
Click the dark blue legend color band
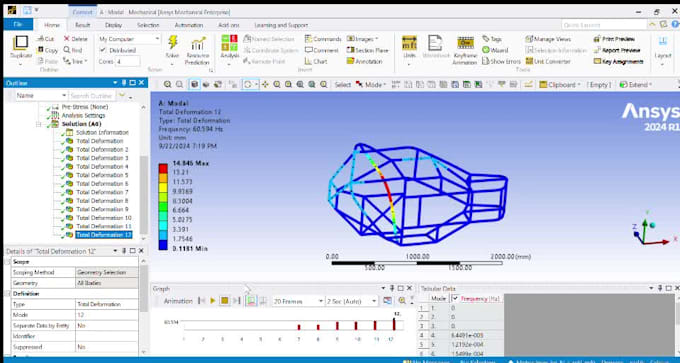click(163, 245)
